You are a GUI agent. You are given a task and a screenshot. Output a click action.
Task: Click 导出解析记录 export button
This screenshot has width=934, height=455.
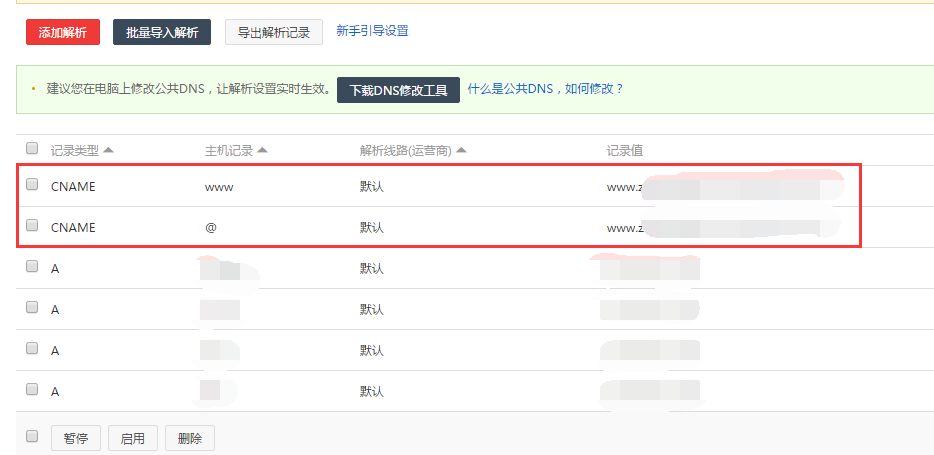coord(274,32)
